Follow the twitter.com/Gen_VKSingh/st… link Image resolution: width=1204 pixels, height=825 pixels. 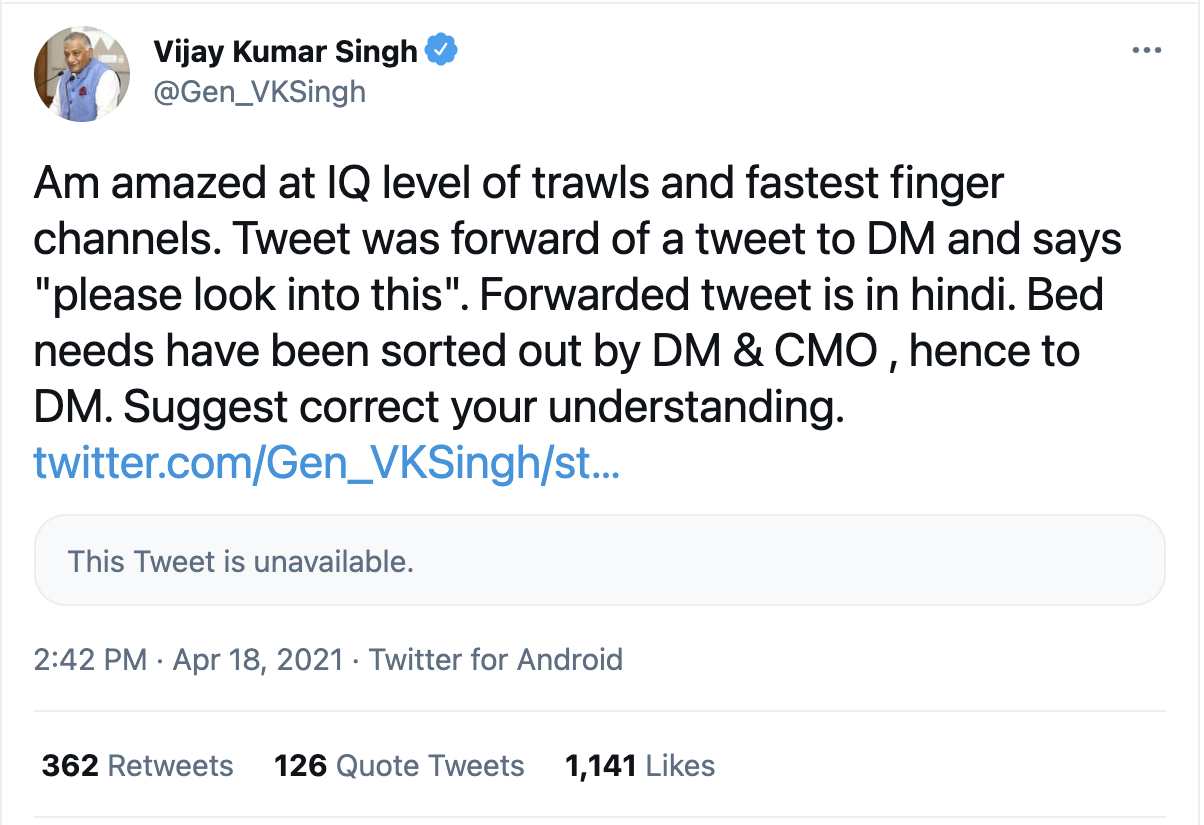327,466
